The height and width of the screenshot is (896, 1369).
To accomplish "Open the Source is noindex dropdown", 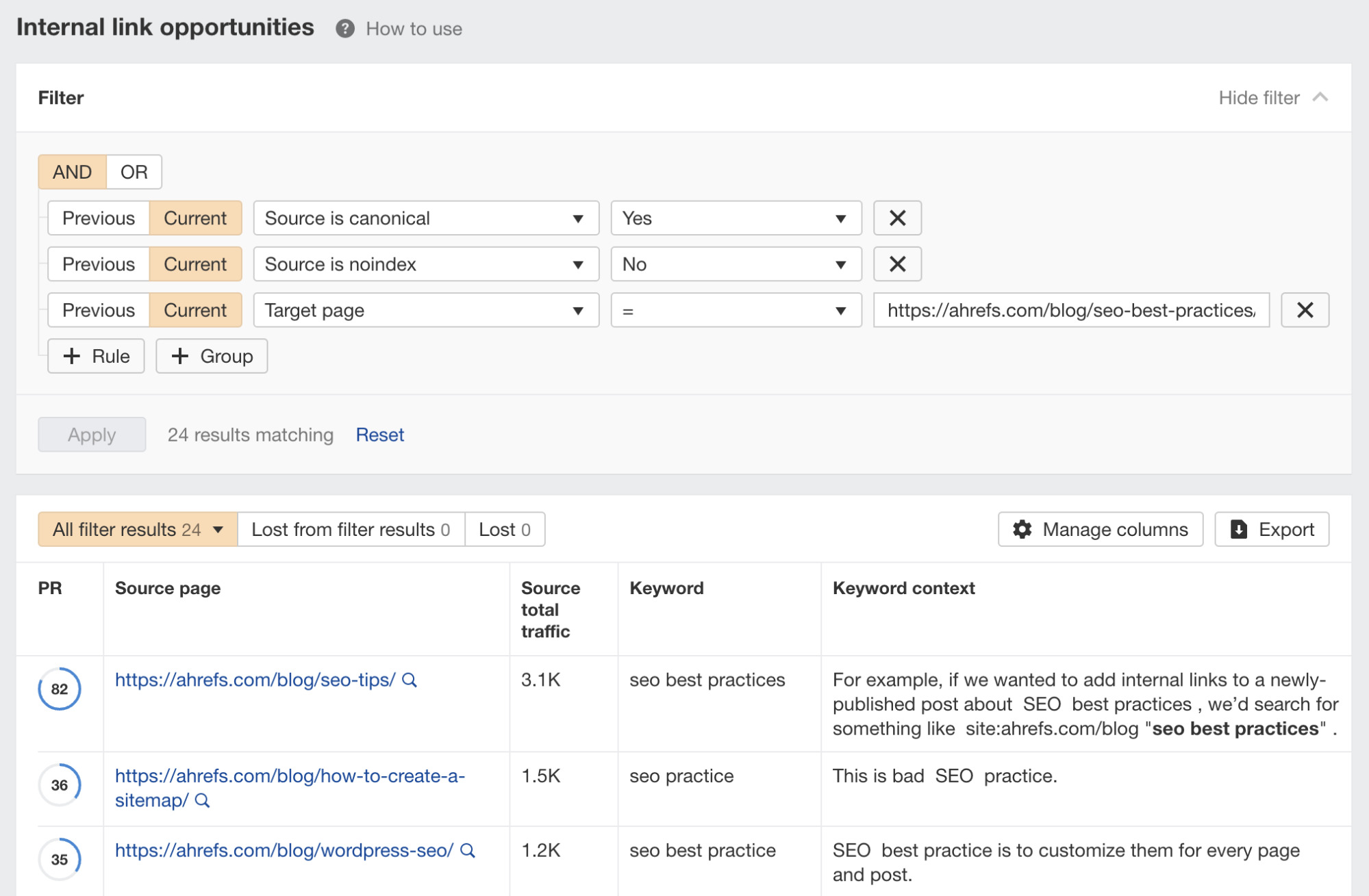I will 425,264.
